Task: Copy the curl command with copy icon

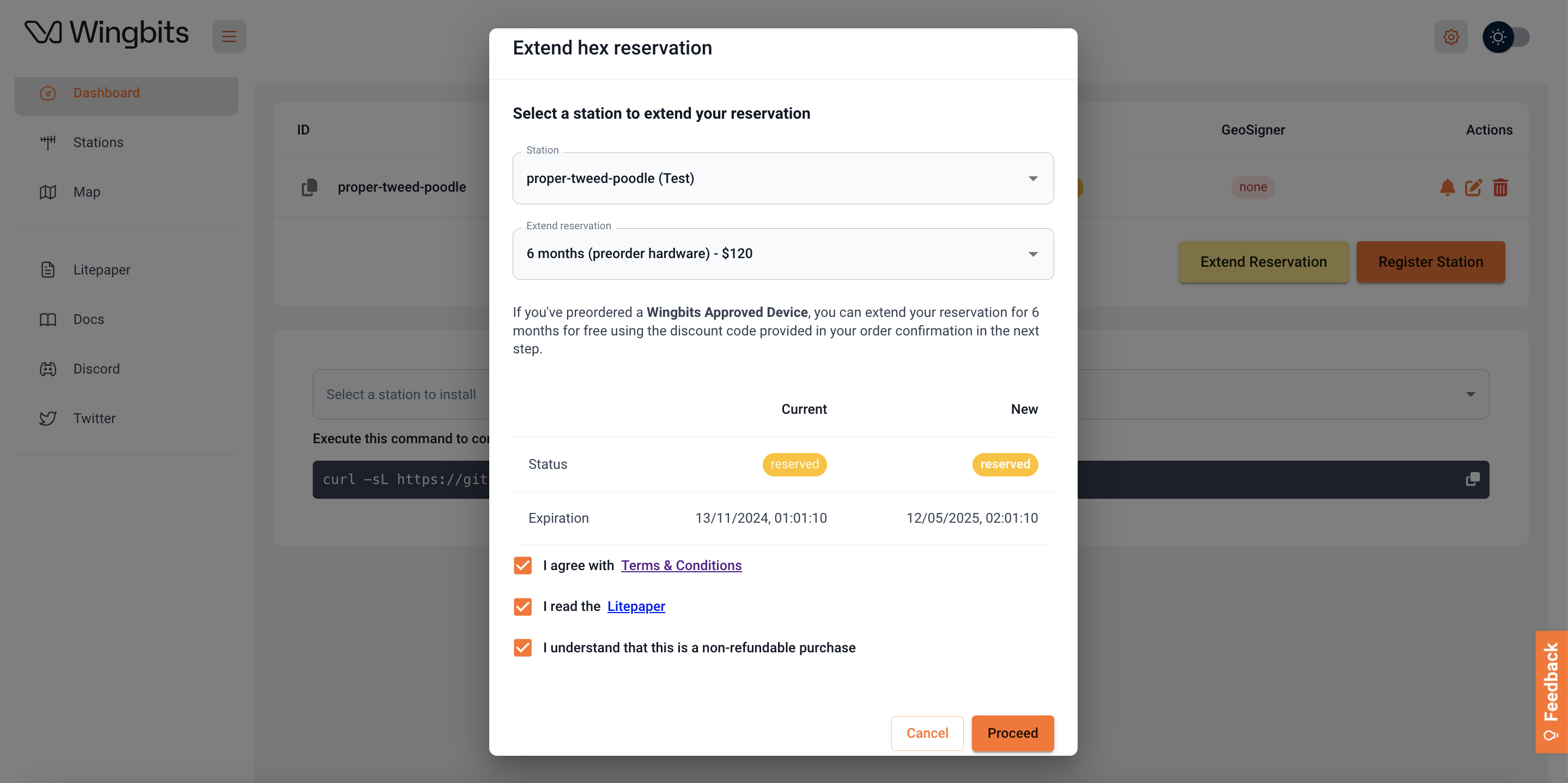Action: (x=1473, y=479)
